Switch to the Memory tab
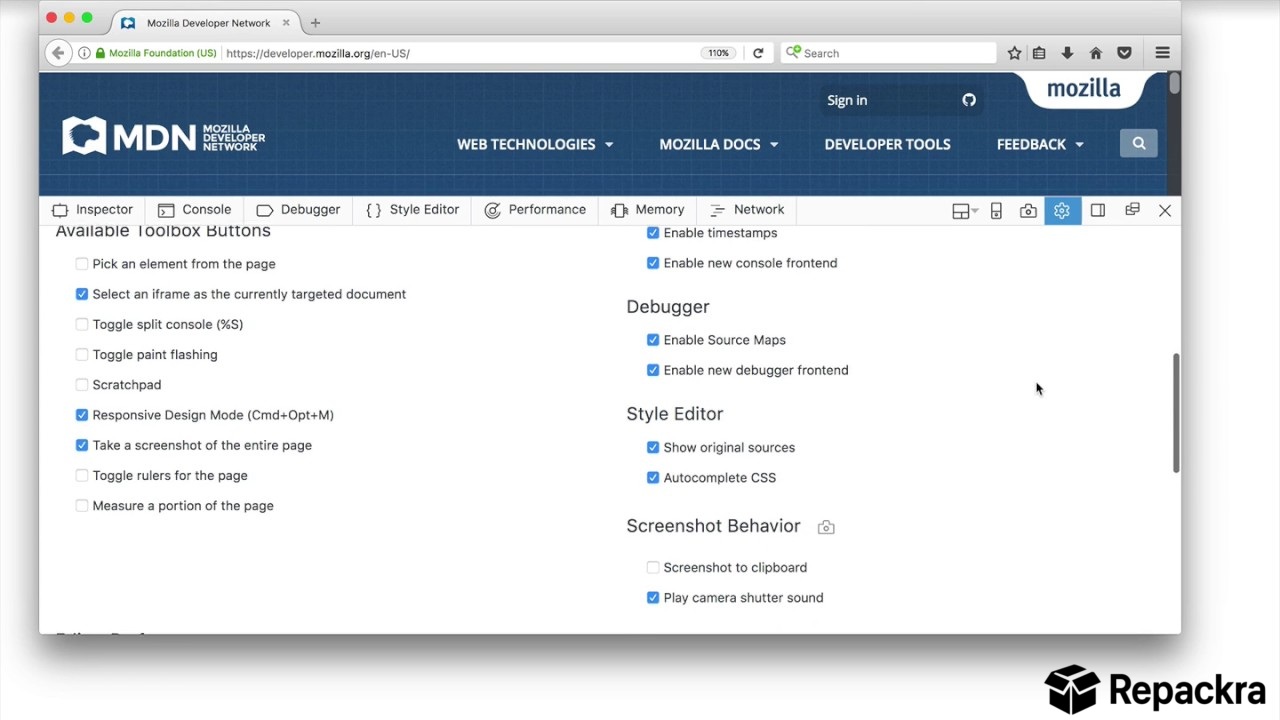Viewport: 1280px width, 720px height. click(x=647, y=210)
